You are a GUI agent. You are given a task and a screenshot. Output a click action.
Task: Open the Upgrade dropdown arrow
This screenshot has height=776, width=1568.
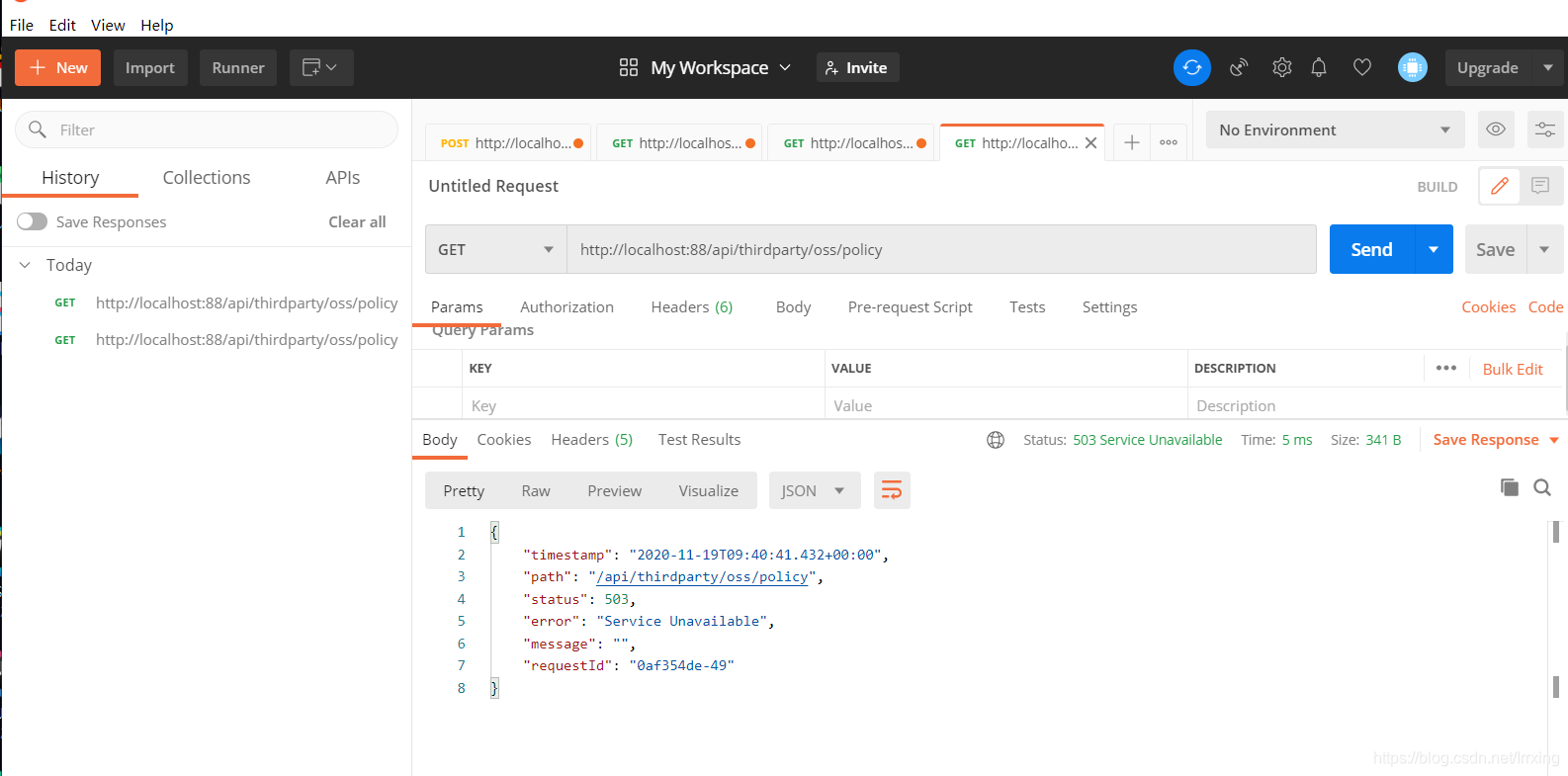tap(1548, 67)
